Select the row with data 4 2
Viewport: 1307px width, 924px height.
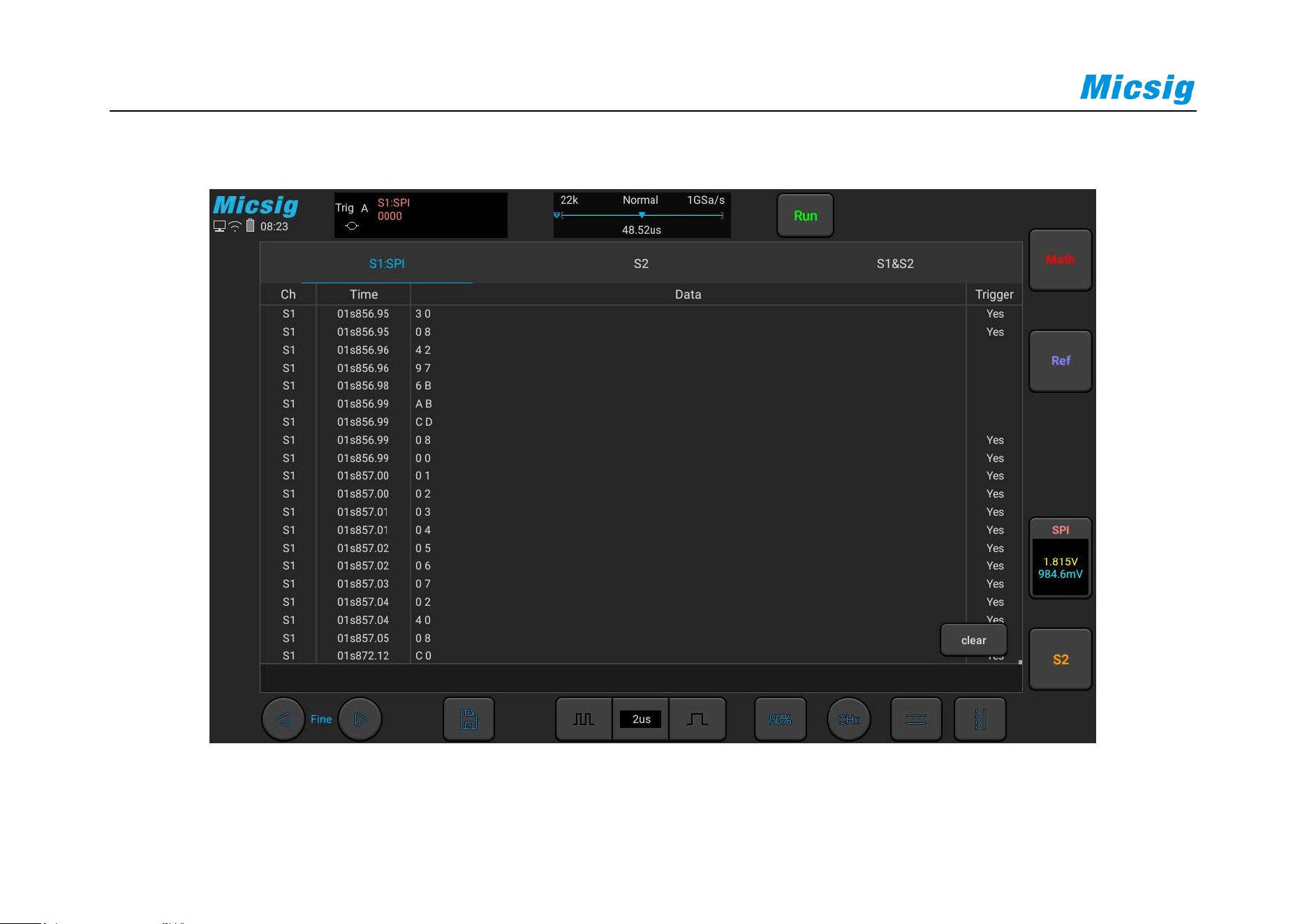(641, 350)
